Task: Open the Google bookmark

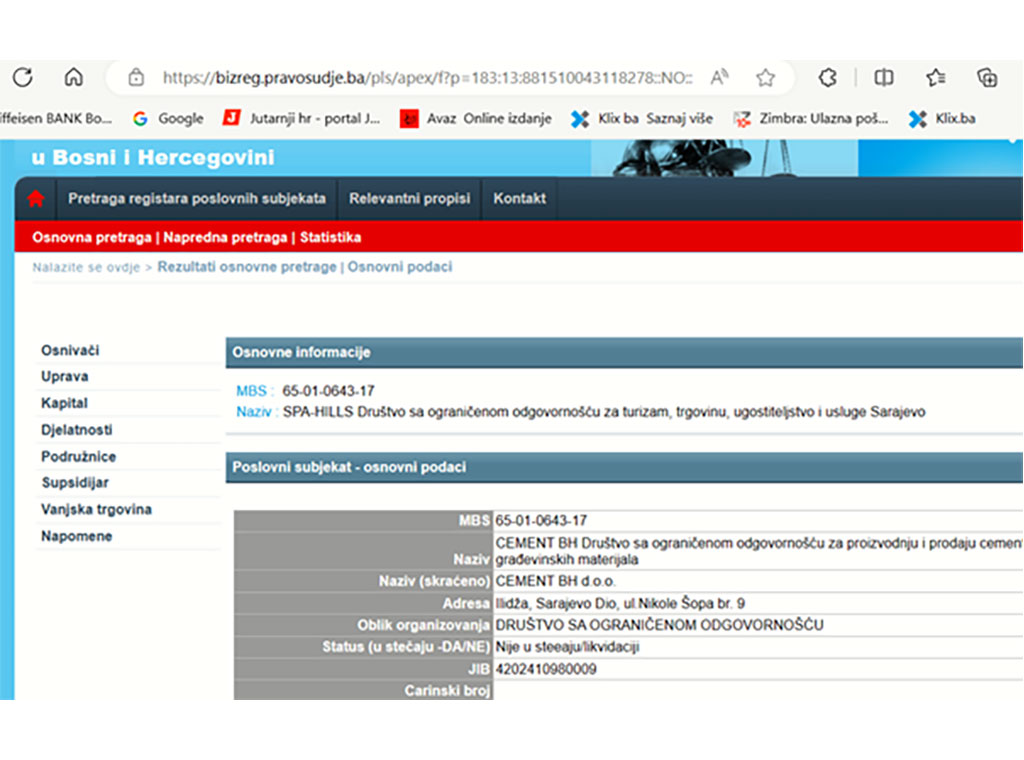Action: 168,118
